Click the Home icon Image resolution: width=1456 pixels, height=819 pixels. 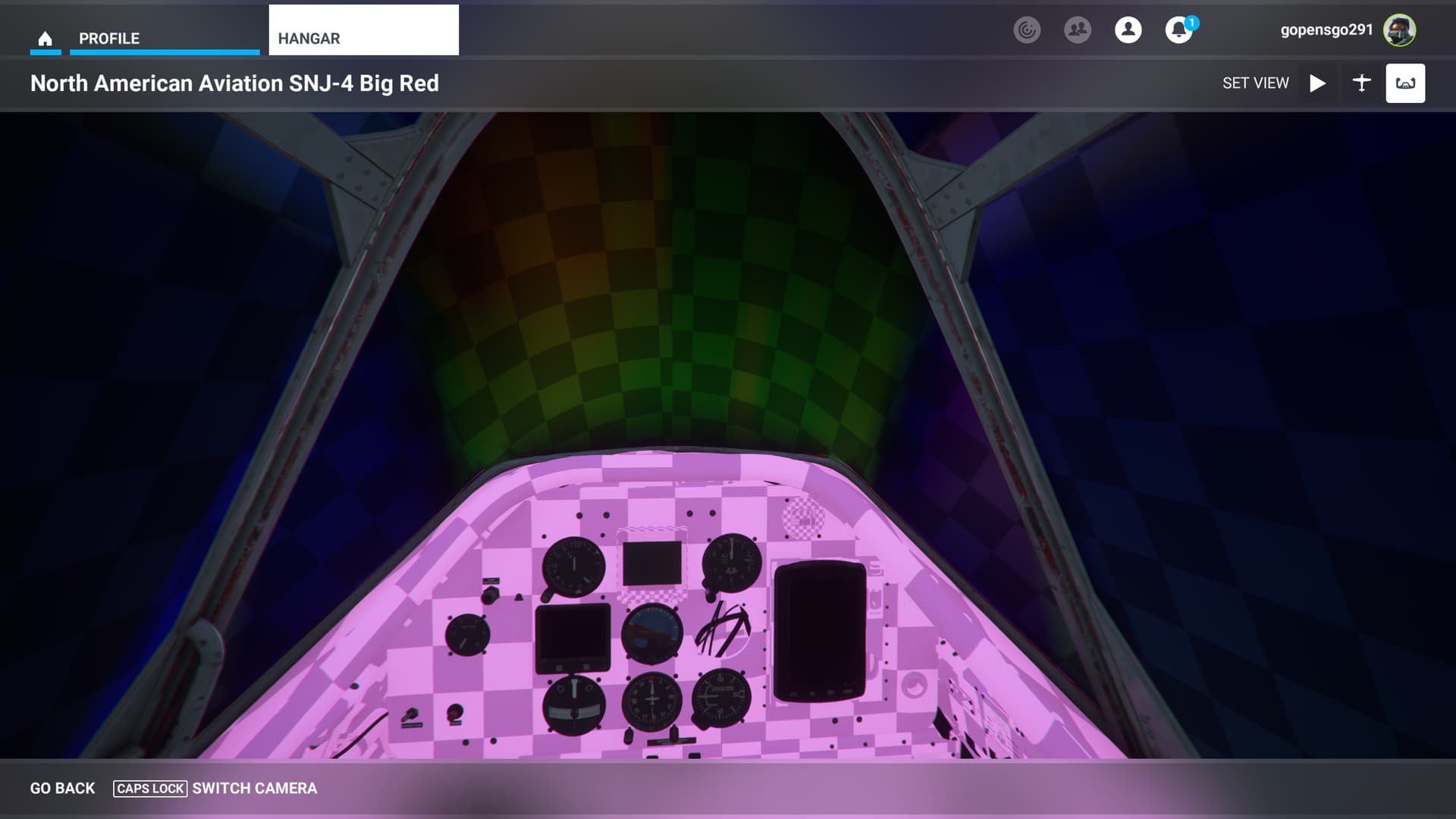point(45,39)
